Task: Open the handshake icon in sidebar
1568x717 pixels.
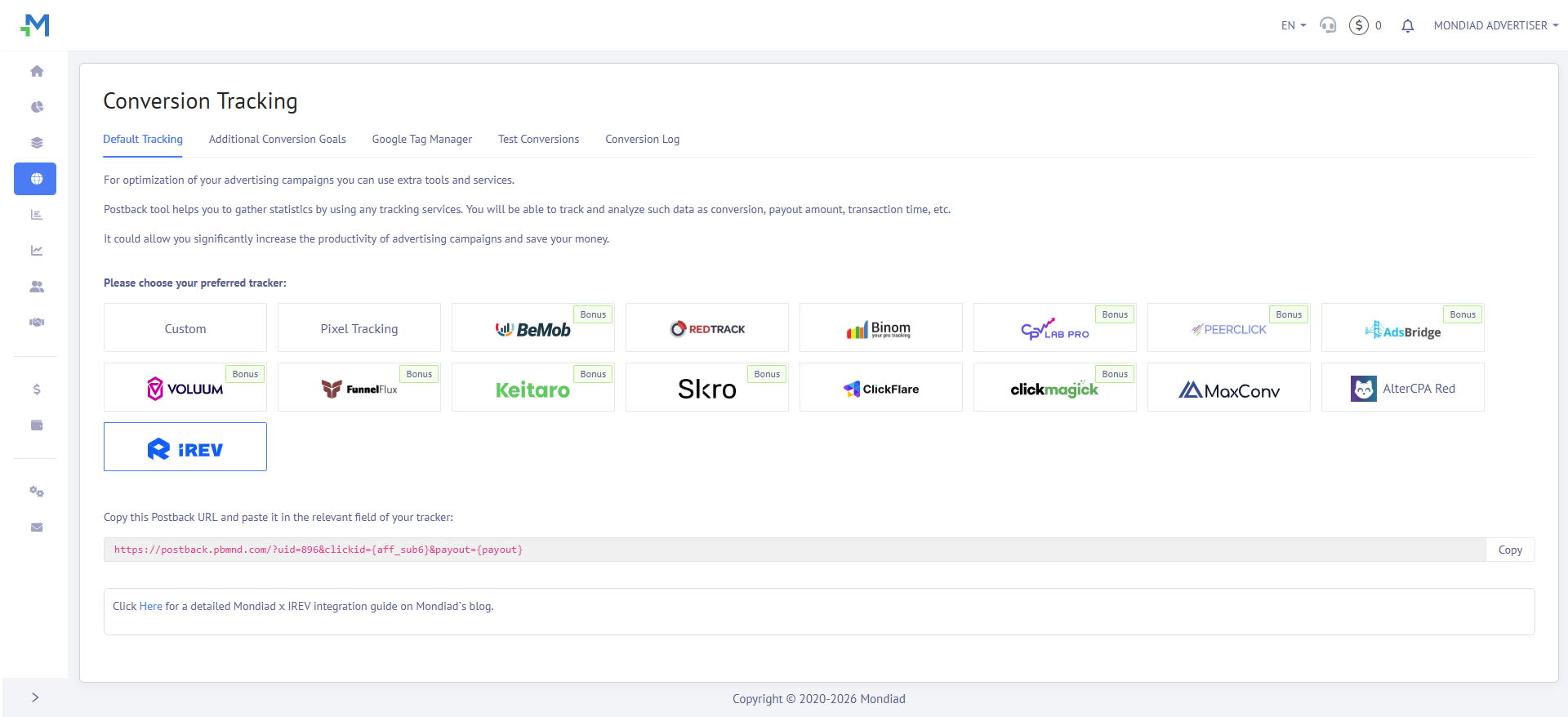Action: coord(37,323)
